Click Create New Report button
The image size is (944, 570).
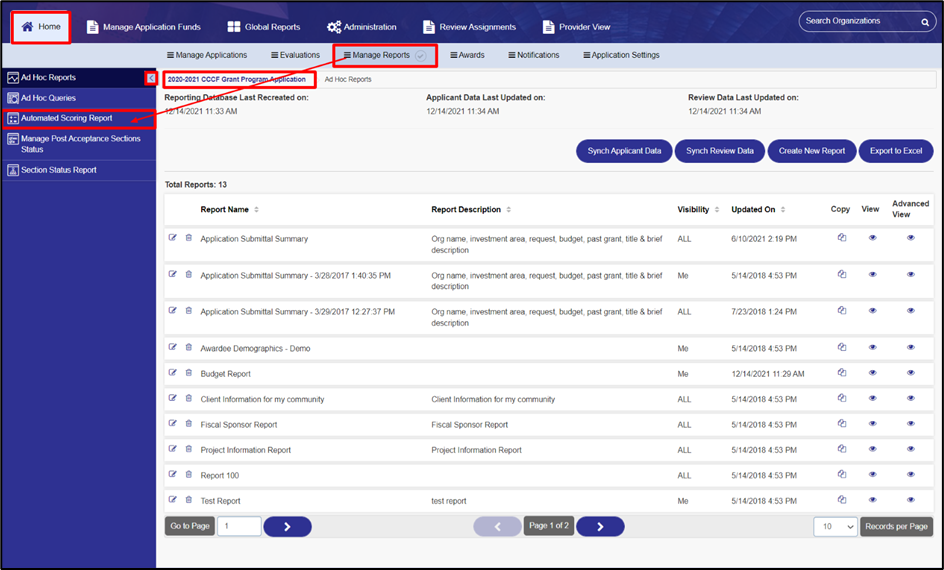click(812, 151)
